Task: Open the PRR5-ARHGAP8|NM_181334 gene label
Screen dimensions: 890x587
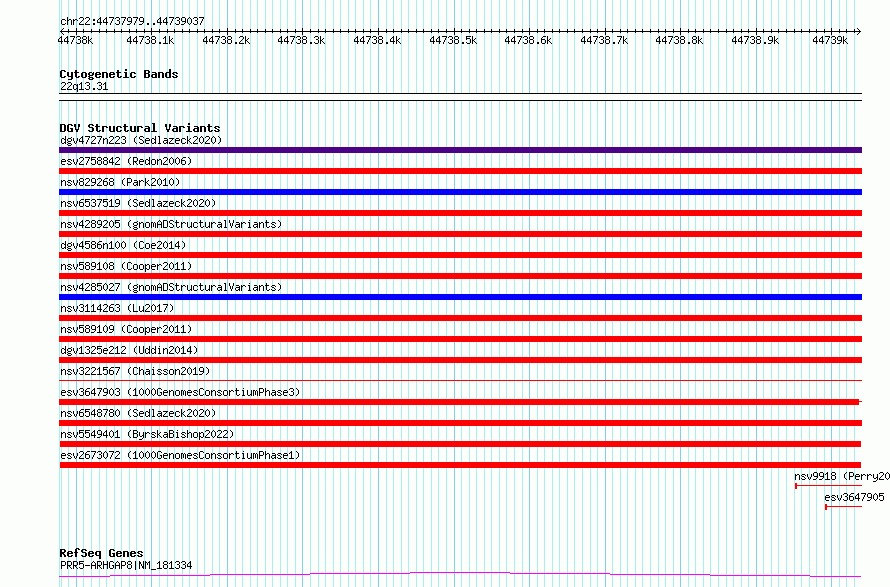Action: pyautogui.click(x=126, y=565)
